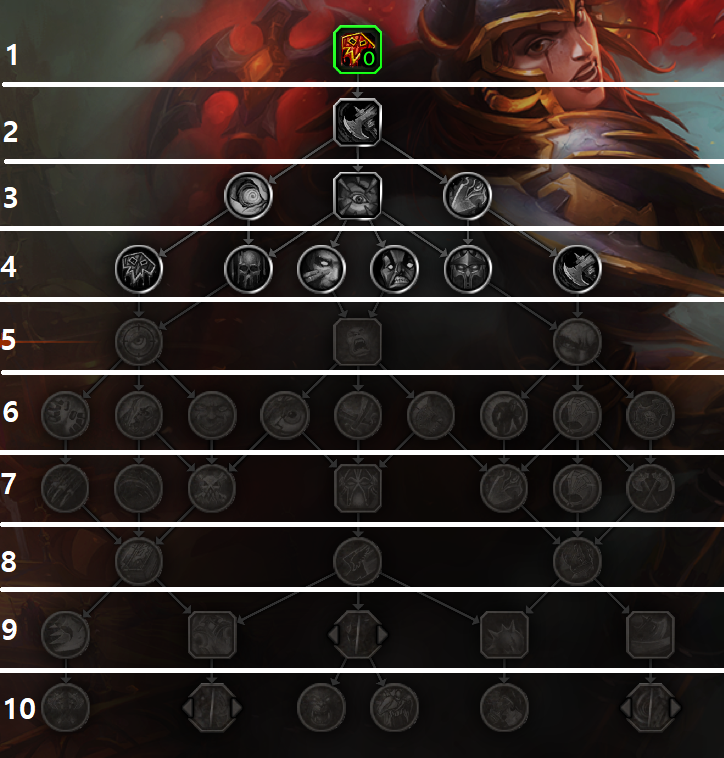
Task: Select the roaring face square talent in row 5
Action: (358, 341)
